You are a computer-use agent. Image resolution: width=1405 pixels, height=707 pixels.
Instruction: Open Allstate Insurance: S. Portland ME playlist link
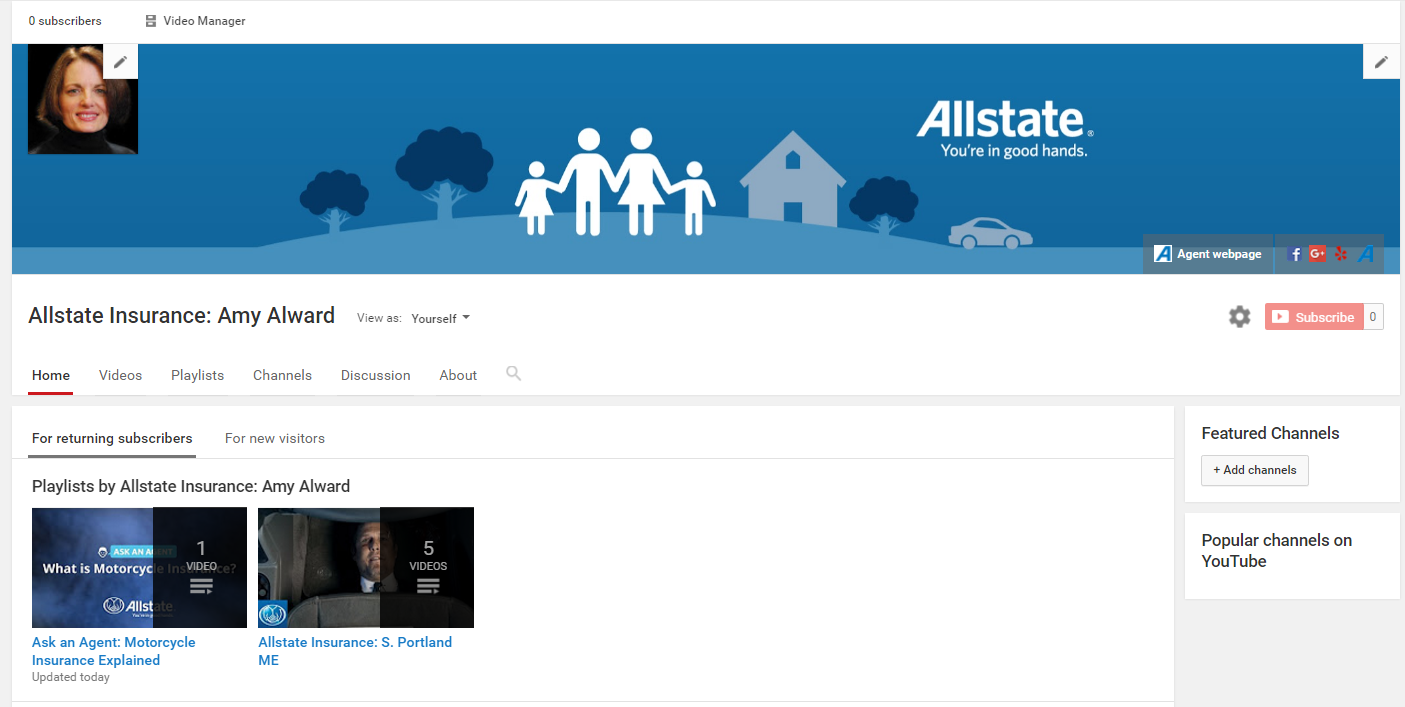355,651
